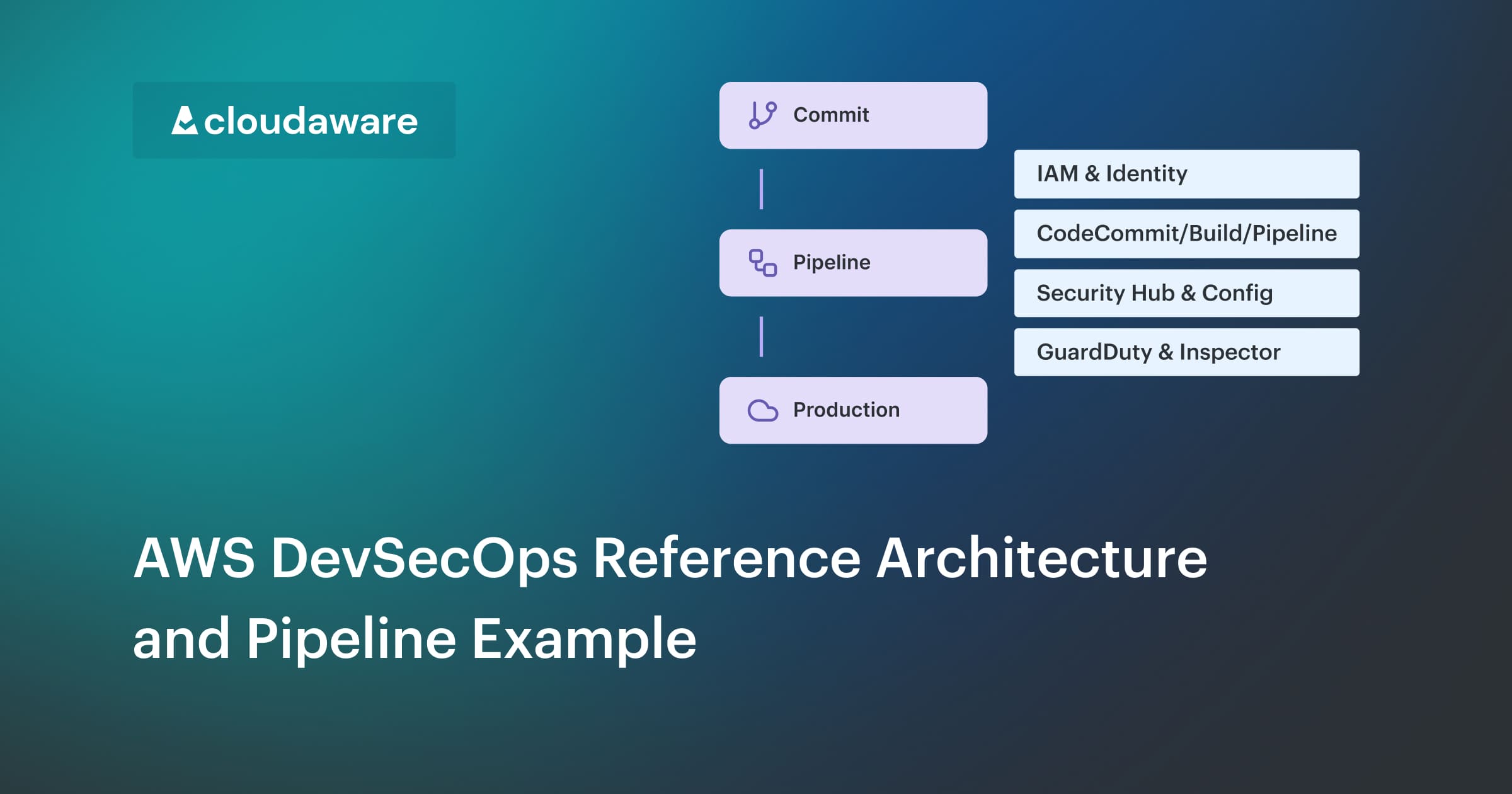Screen dimensions: 1512x794
Task: Click the pipeline nodes icon beside Pipeline
Action: [762, 263]
